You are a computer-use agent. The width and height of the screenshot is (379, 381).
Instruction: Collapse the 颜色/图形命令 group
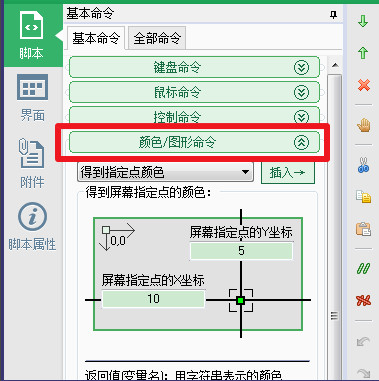(194, 142)
